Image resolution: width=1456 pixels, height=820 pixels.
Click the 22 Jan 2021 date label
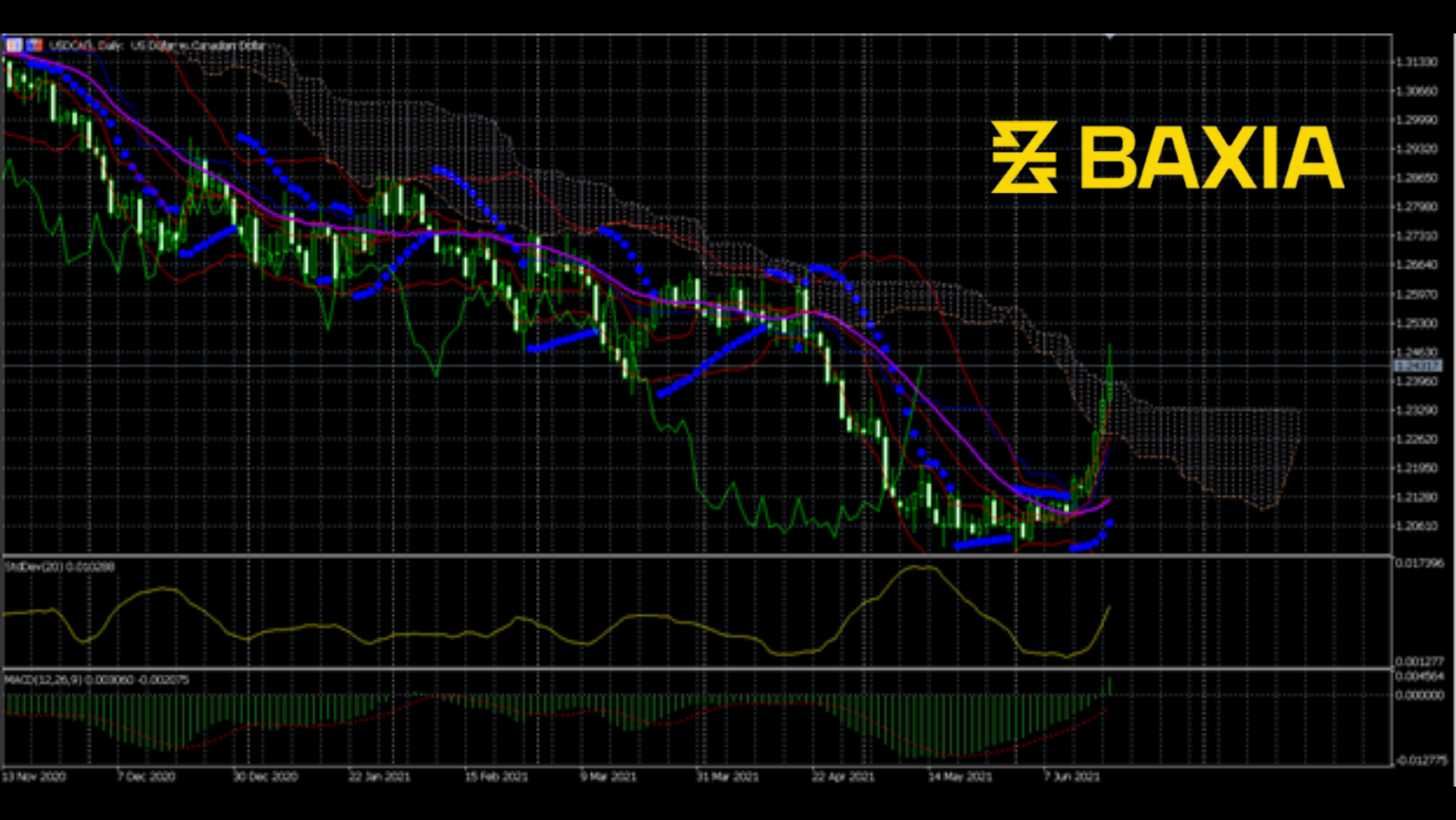click(x=379, y=777)
